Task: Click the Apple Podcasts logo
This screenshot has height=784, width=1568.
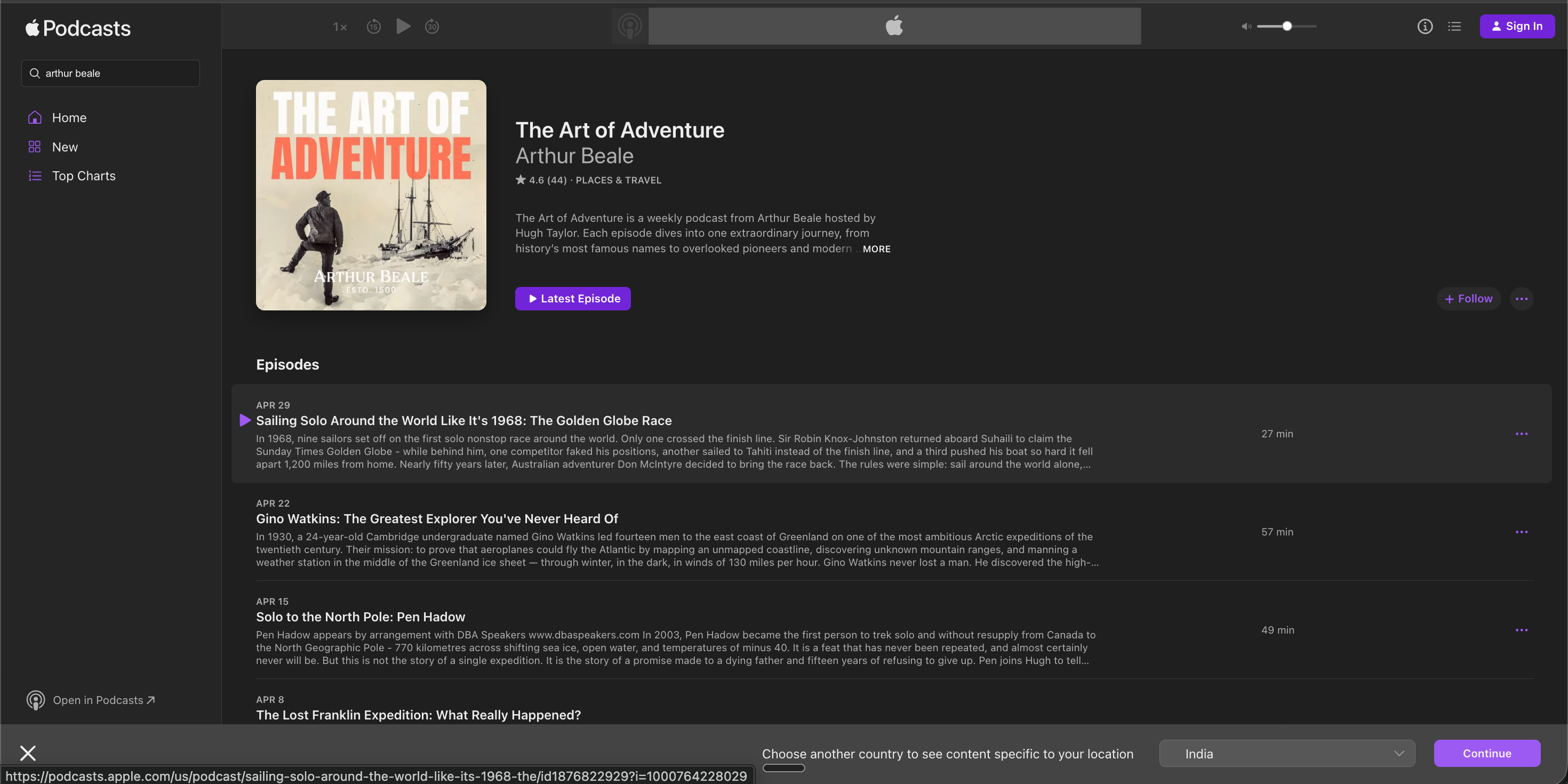Action: (x=78, y=28)
